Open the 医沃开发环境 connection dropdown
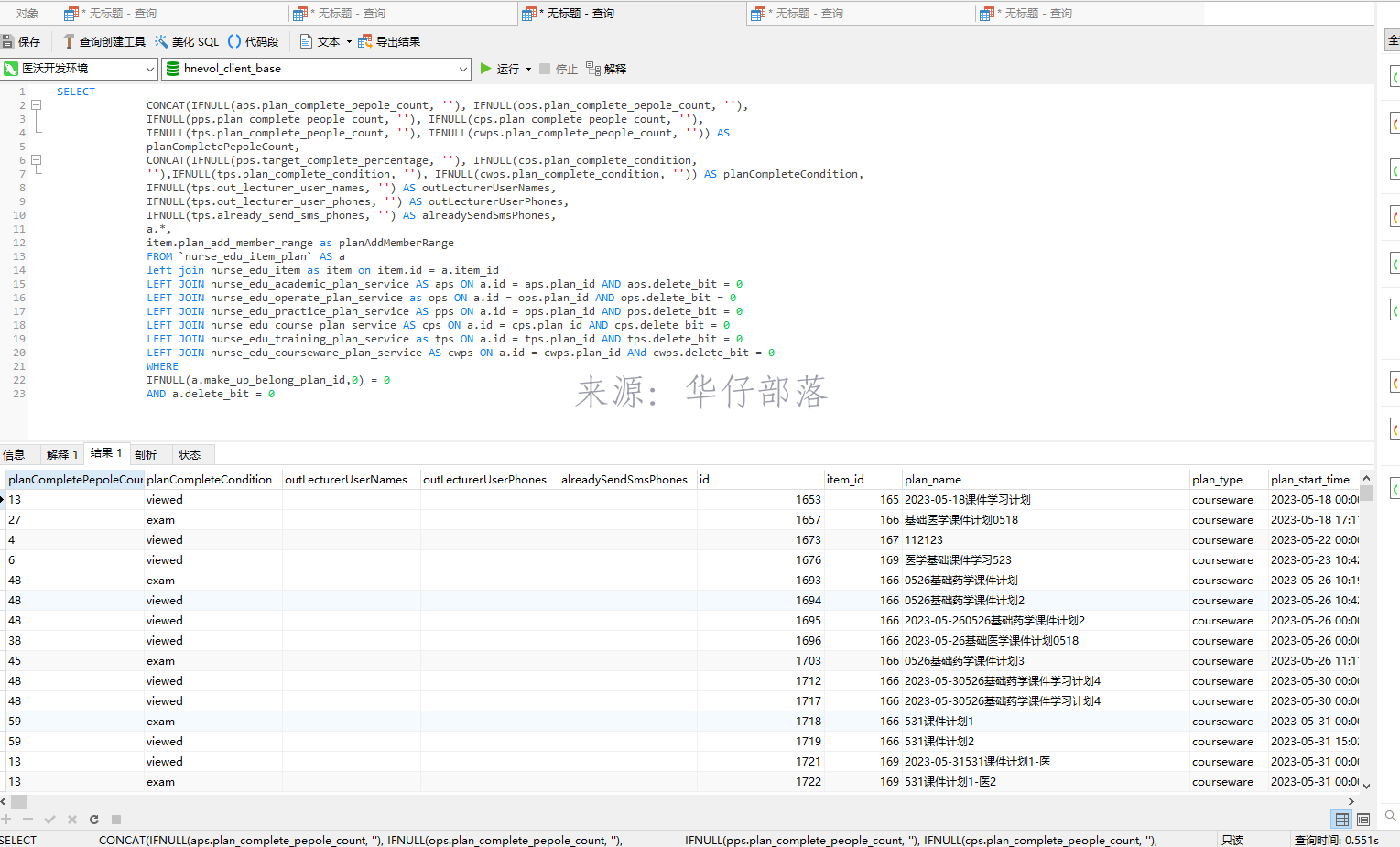 pos(80,69)
